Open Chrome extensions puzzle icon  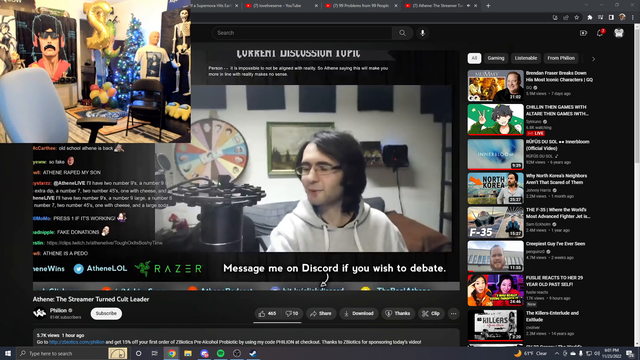coord(589,18)
